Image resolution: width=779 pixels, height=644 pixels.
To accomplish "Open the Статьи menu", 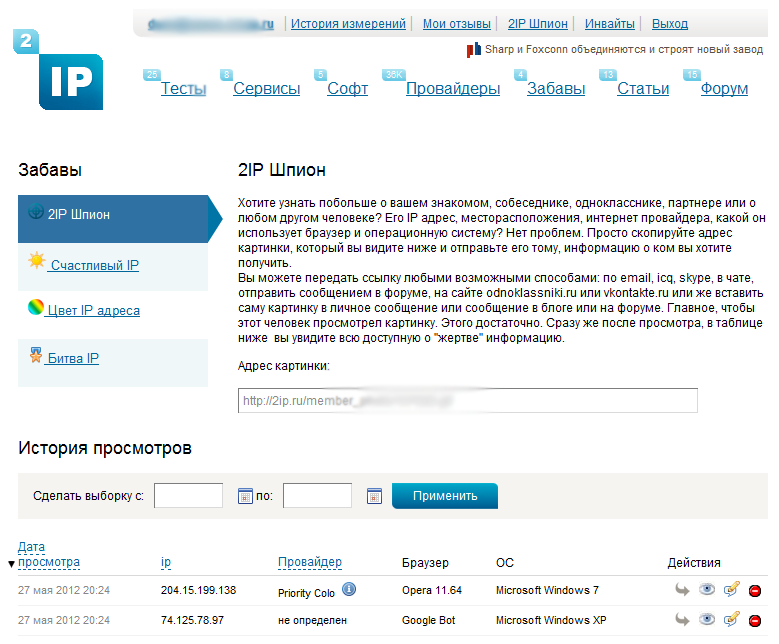I will [x=643, y=88].
